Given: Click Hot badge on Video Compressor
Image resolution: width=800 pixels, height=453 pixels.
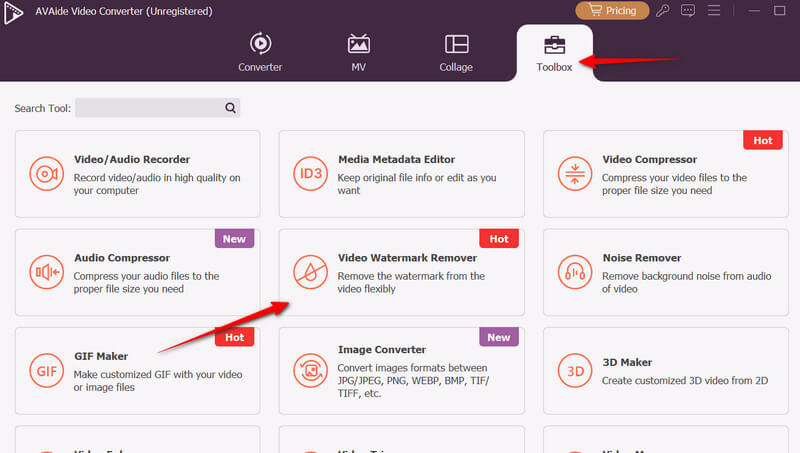Looking at the screenshot, I should coord(763,140).
